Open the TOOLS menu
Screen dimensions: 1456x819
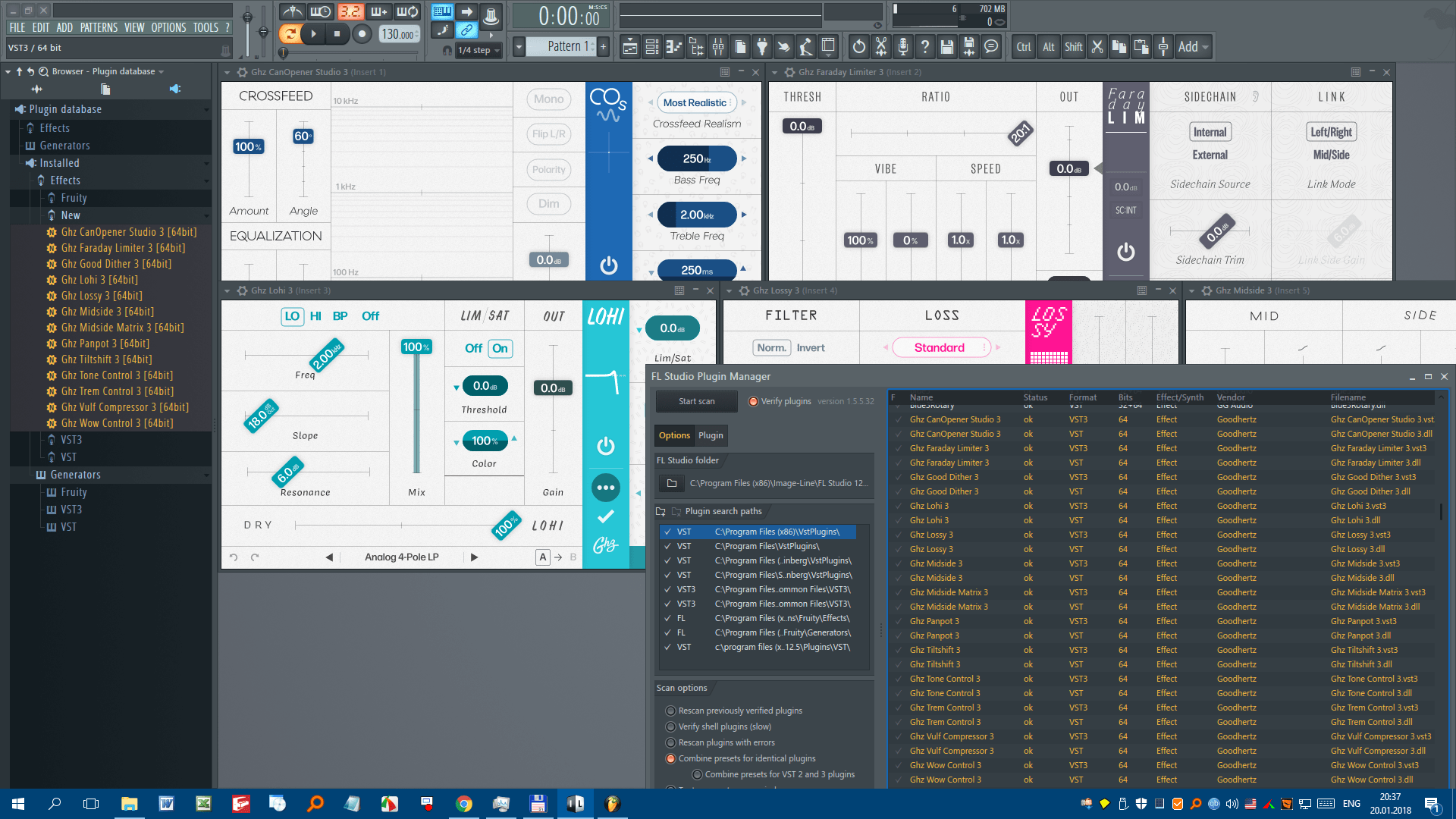pos(206,27)
